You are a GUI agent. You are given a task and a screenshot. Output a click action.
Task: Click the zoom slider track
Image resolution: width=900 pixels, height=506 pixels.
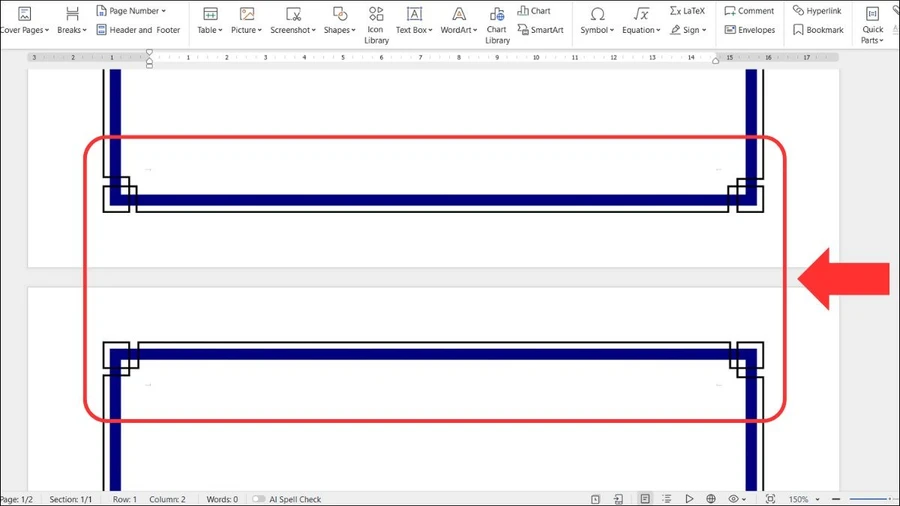[872, 499]
